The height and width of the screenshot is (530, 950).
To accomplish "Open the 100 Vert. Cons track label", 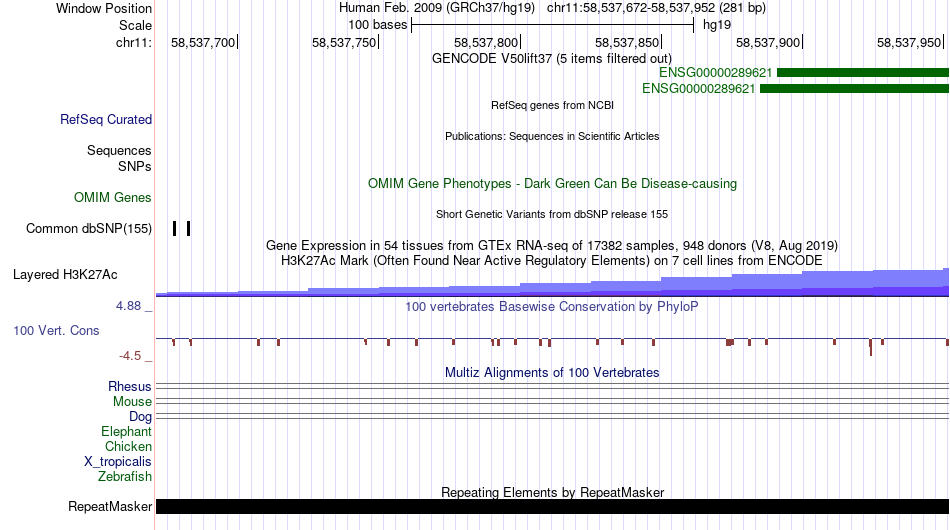I will pyautogui.click(x=56, y=330).
